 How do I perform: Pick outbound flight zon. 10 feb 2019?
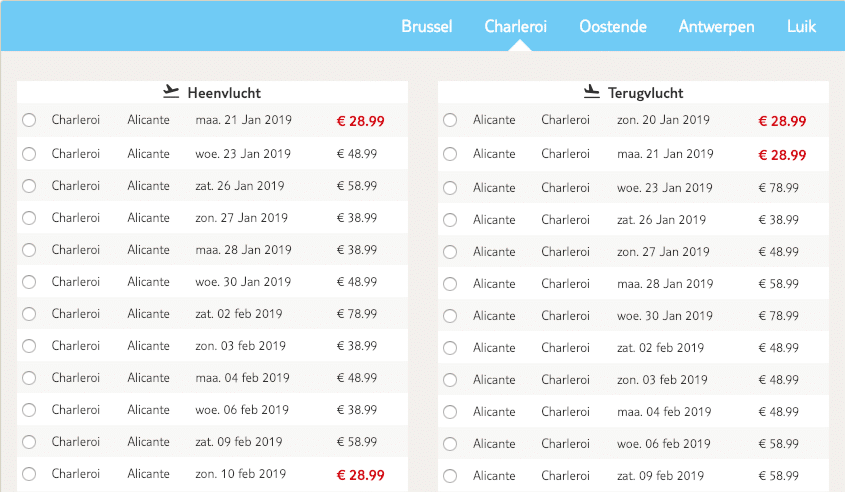point(29,474)
